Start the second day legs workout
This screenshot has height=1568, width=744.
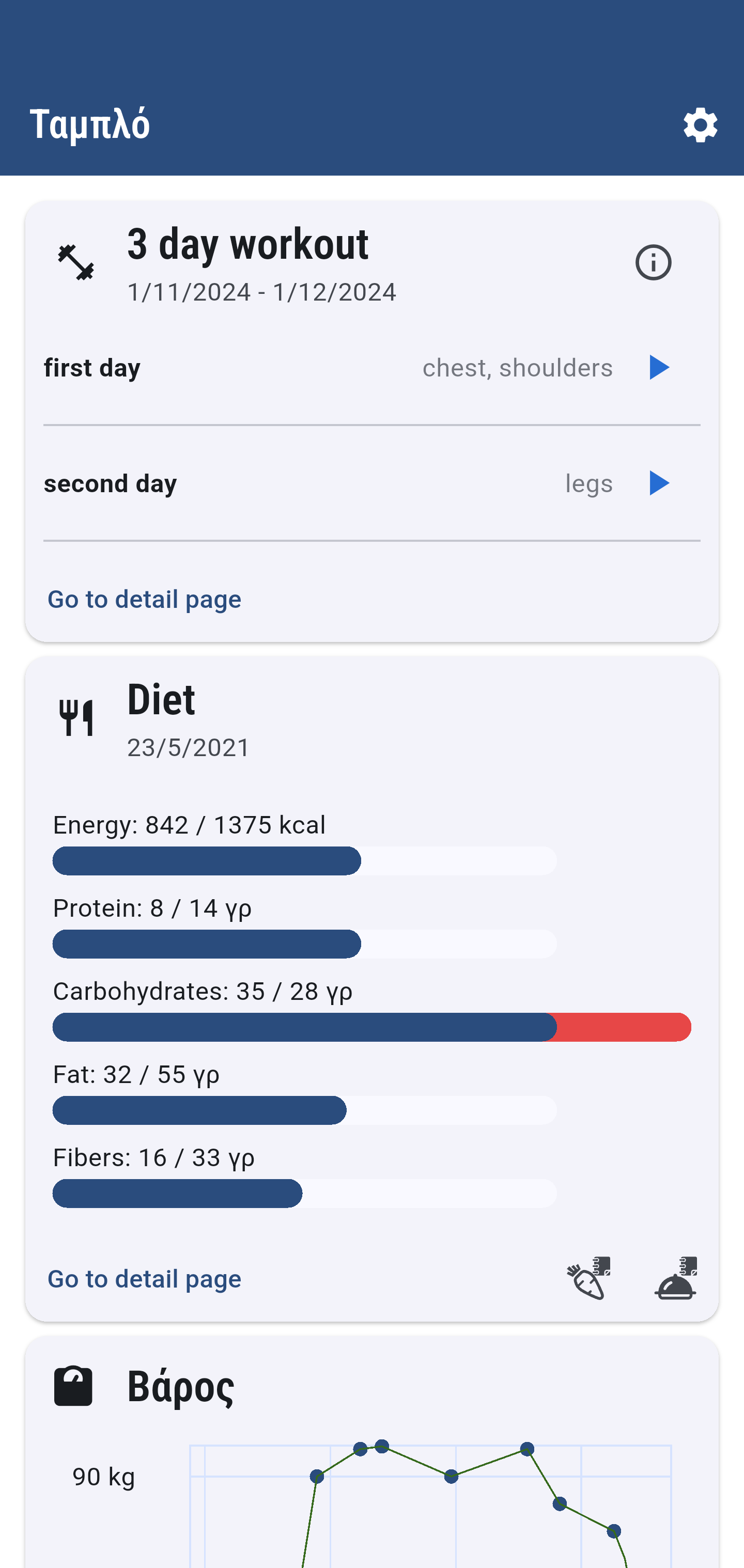click(659, 483)
